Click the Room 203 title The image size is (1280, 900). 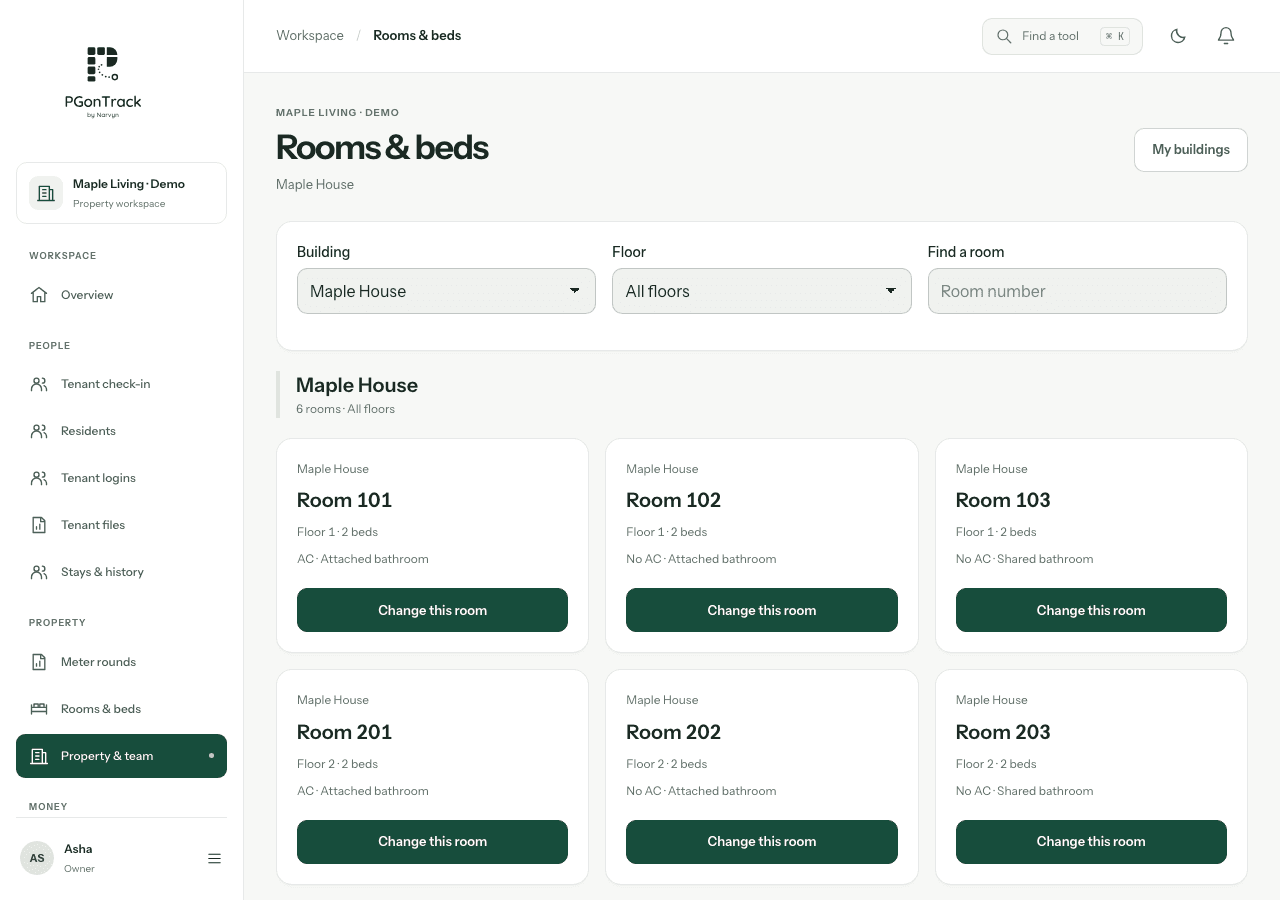1003,732
